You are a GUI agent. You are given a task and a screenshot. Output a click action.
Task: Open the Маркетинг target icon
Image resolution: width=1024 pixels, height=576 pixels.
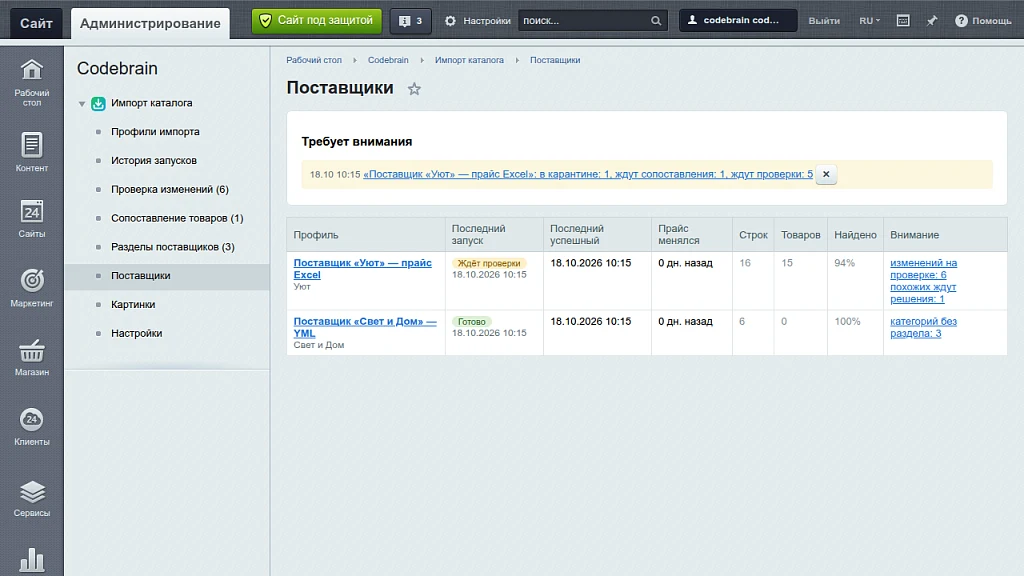pos(31,281)
